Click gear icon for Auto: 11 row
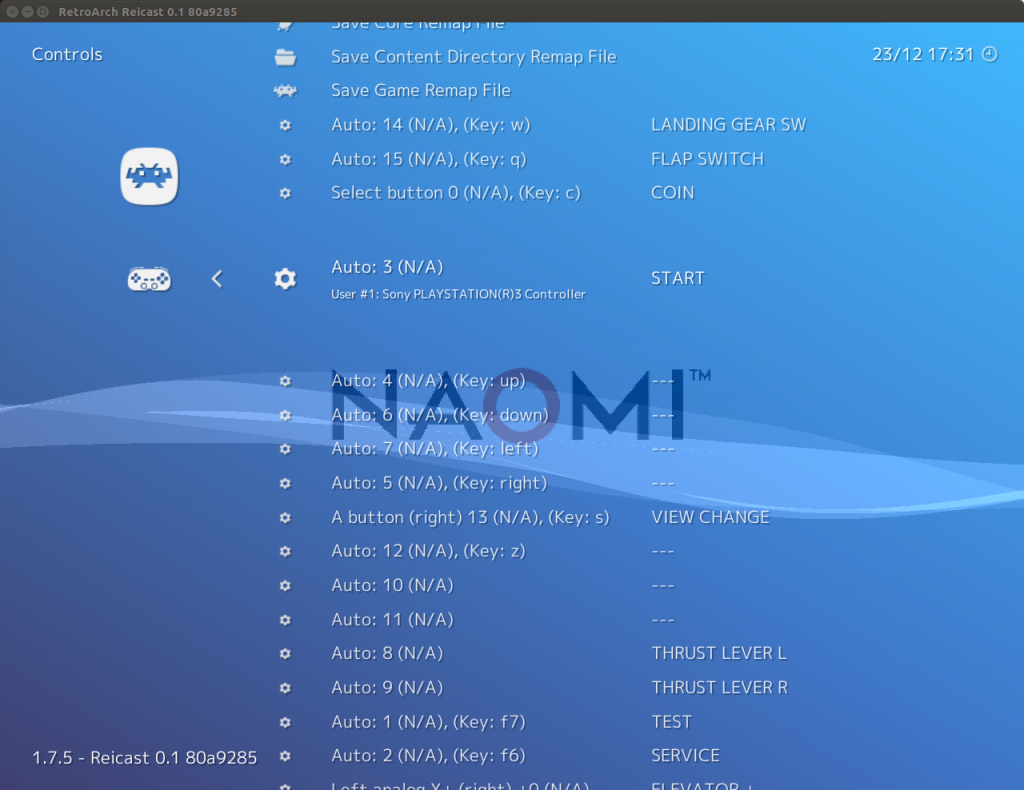The width and height of the screenshot is (1024, 790). [x=285, y=620]
